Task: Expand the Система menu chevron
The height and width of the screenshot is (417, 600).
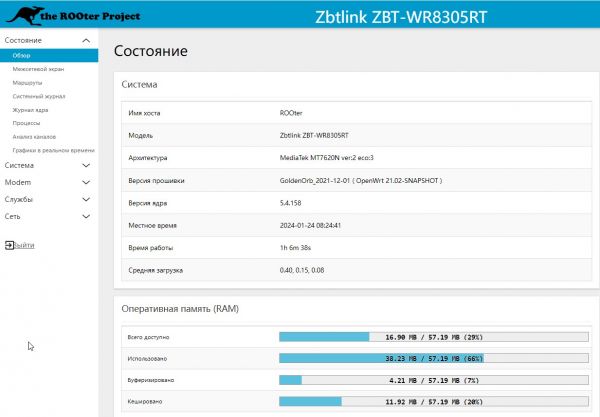Action: click(86, 165)
